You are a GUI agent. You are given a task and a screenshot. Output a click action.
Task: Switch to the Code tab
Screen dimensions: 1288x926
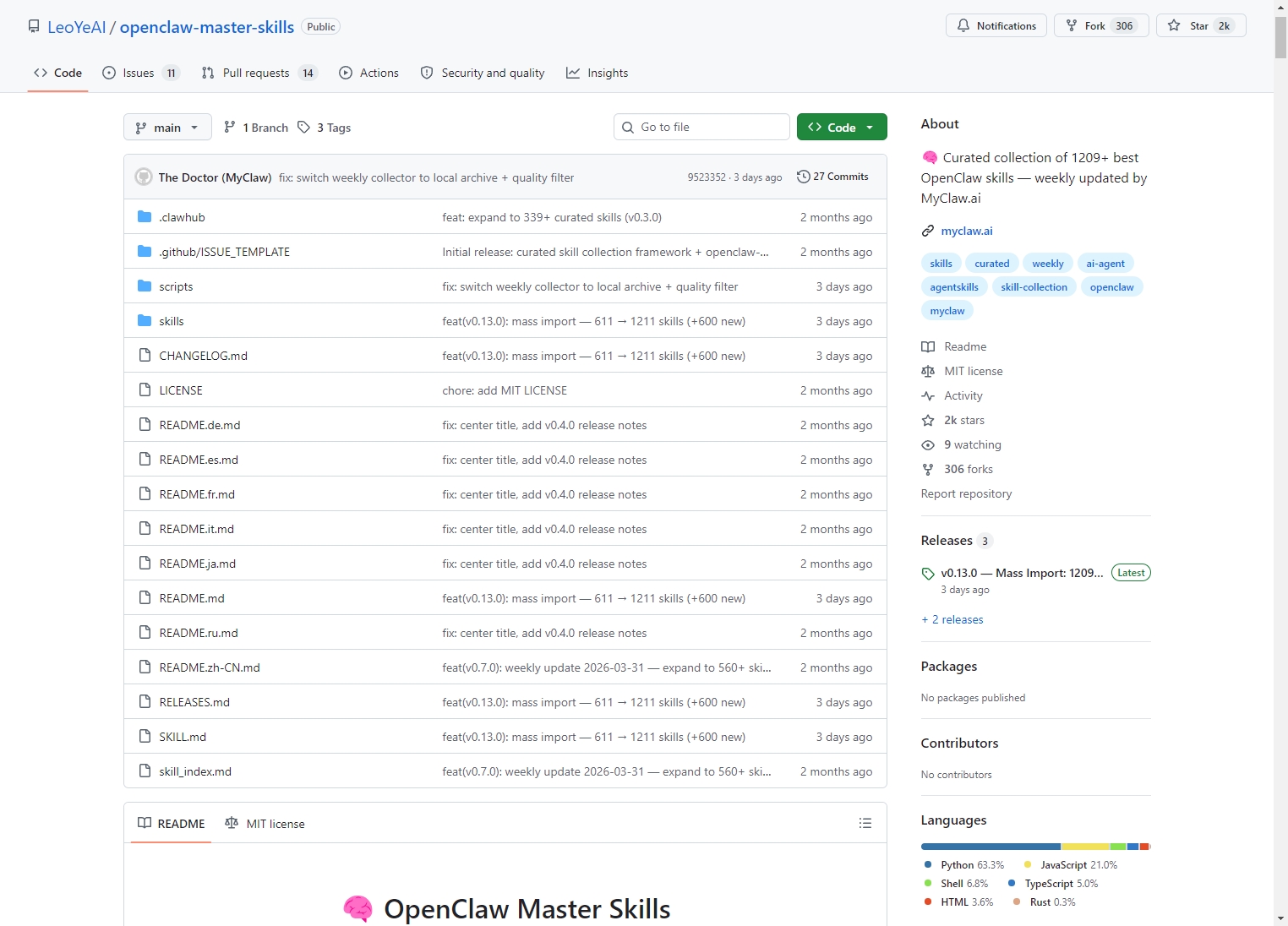click(57, 73)
